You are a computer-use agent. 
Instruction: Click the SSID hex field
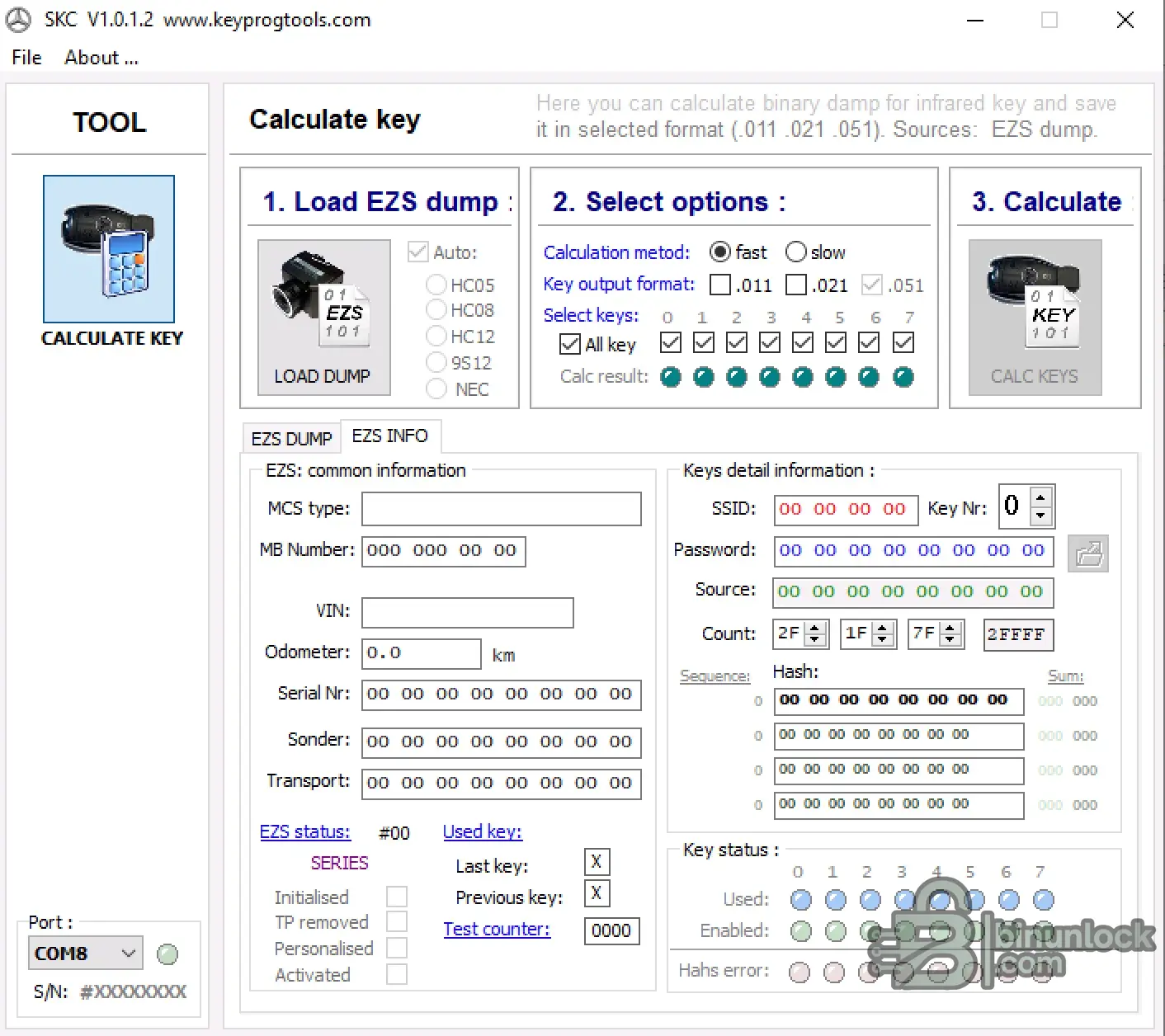tap(847, 509)
